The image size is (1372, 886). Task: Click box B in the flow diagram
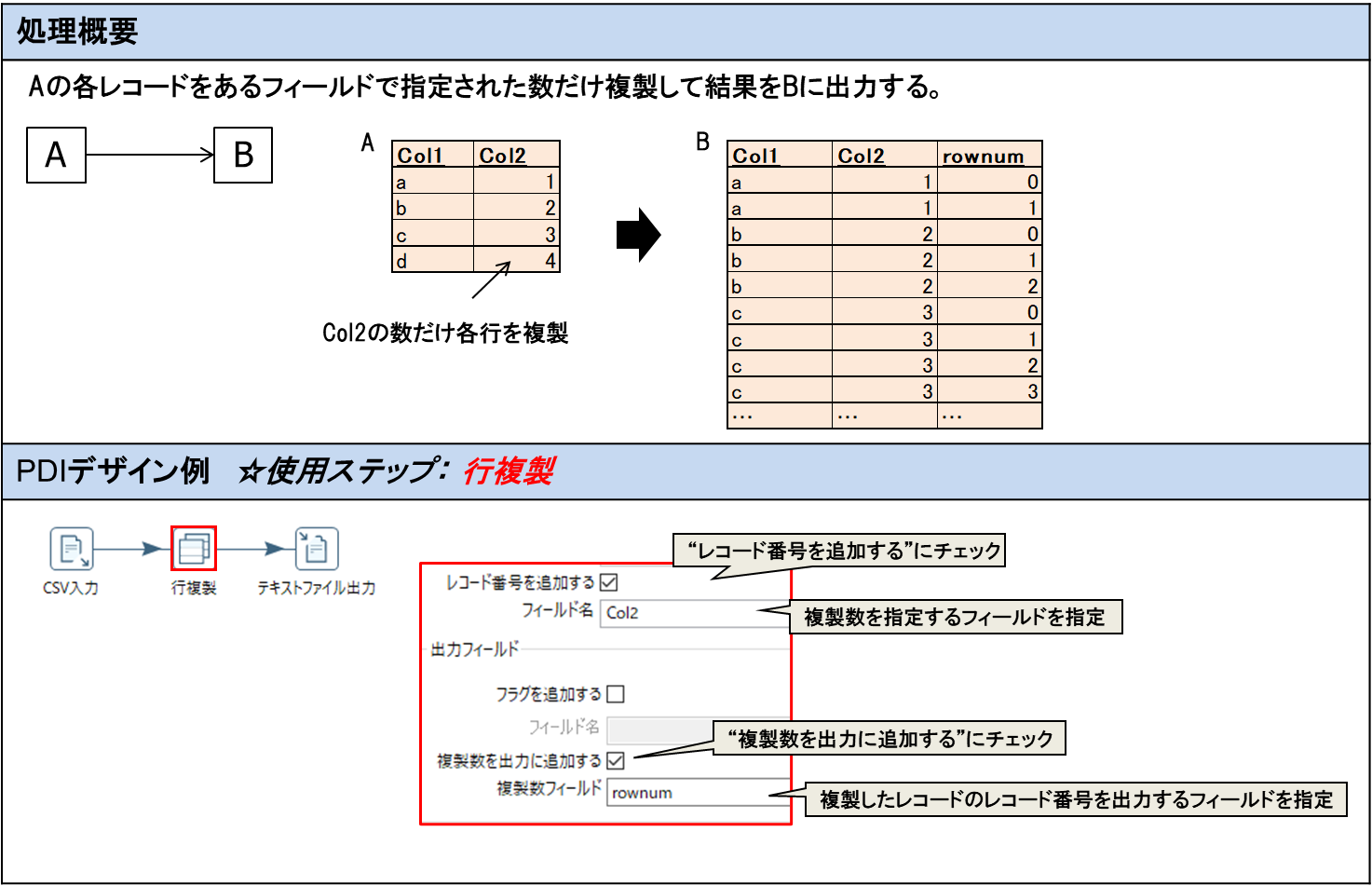(243, 155)
